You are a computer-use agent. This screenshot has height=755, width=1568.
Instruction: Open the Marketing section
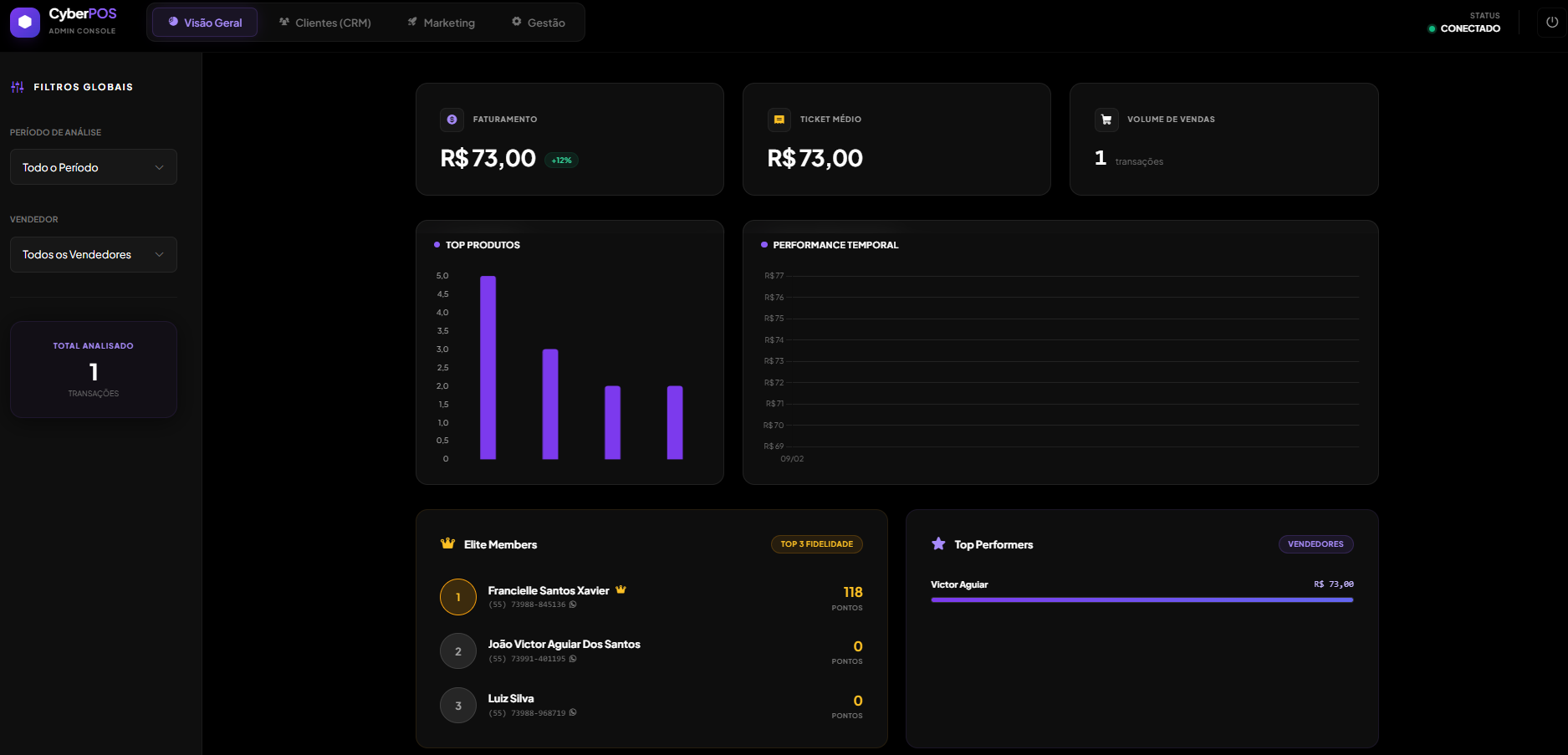pyautogui.click(x=441, y=23)
